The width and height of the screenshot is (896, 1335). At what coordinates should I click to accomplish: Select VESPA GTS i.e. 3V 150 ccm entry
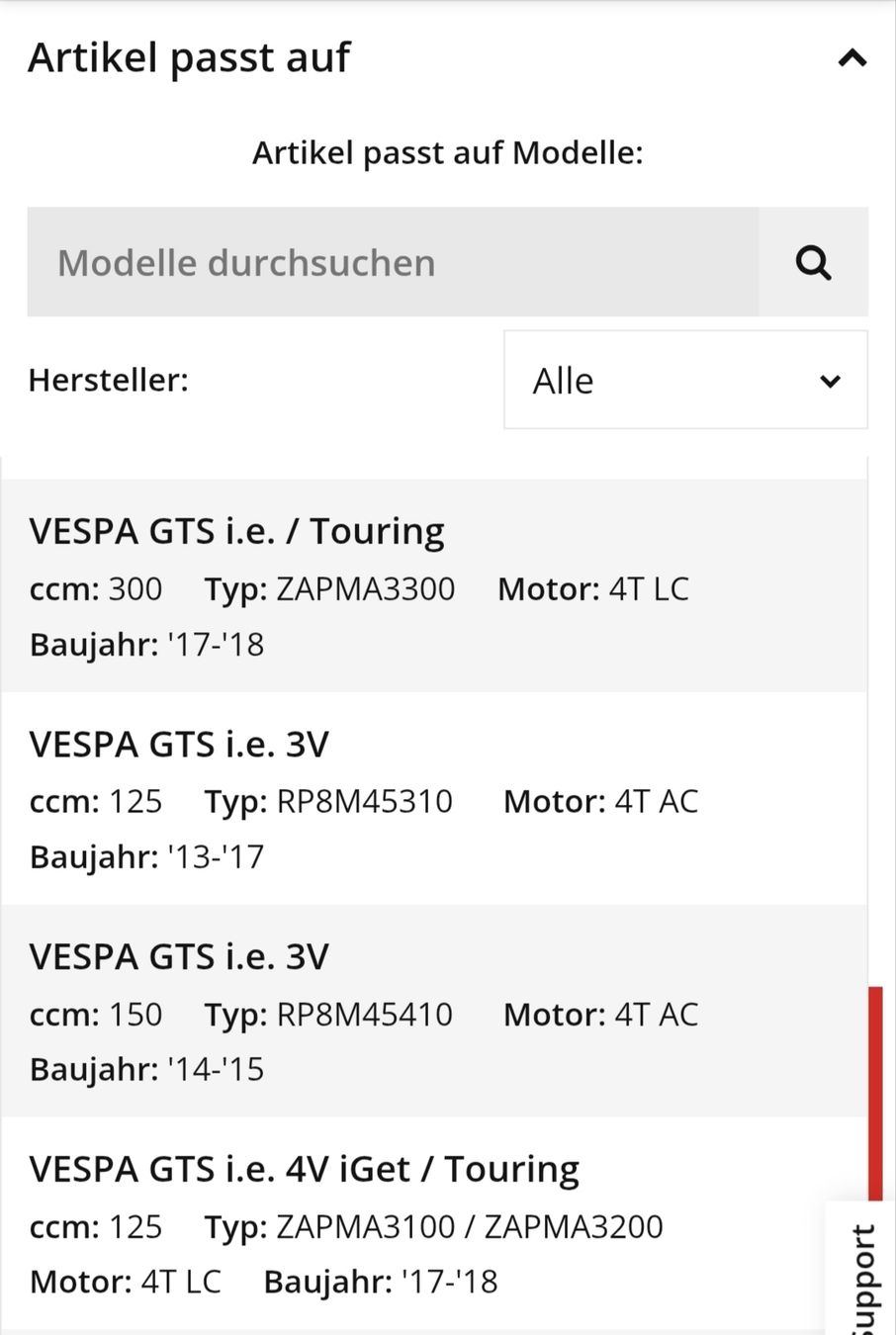pyautogui.click(x=433, y=1011)
